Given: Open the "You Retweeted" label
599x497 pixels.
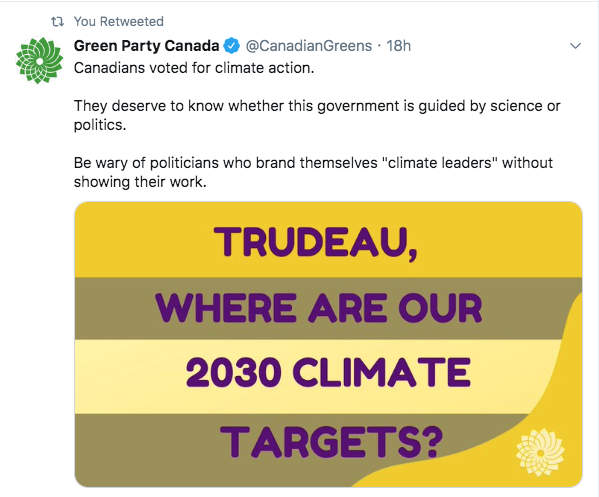Looking at the screenshot, I should click(x=119, y=21).
